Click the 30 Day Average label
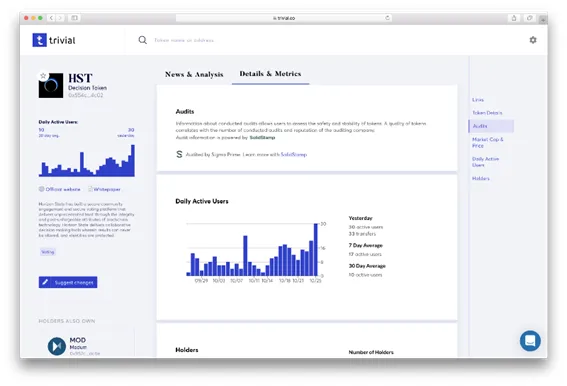Screen dimensions: 567x386 coord(367,266)
